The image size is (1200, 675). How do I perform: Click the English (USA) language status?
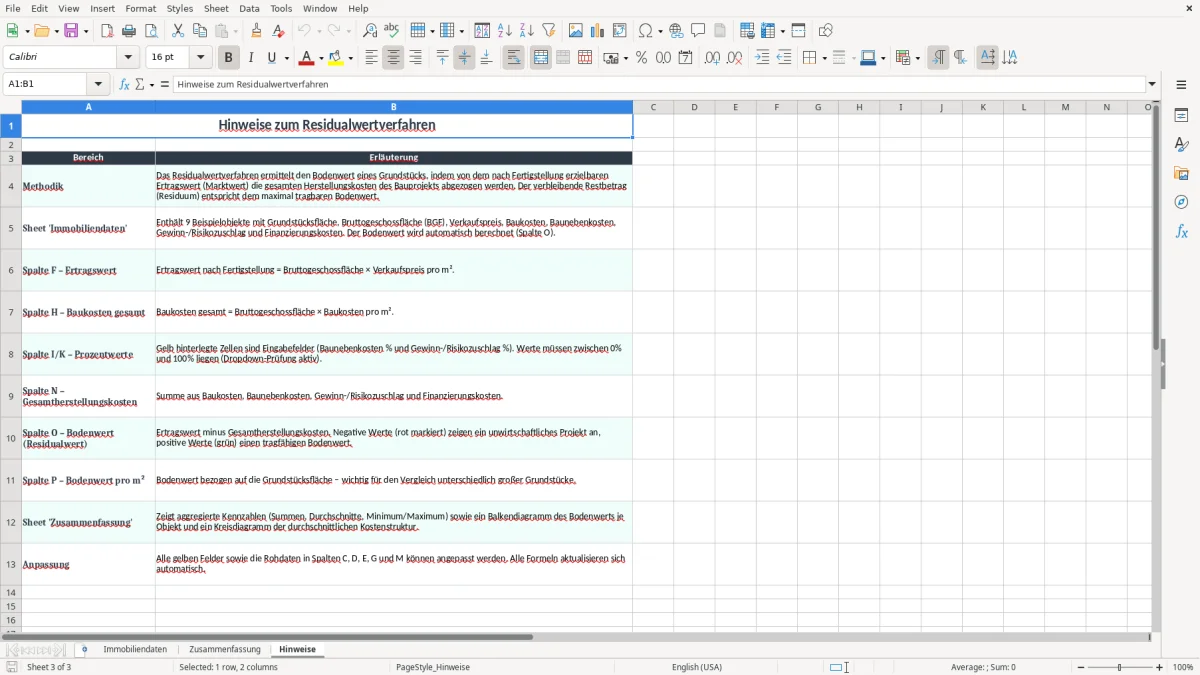(697, 667)
